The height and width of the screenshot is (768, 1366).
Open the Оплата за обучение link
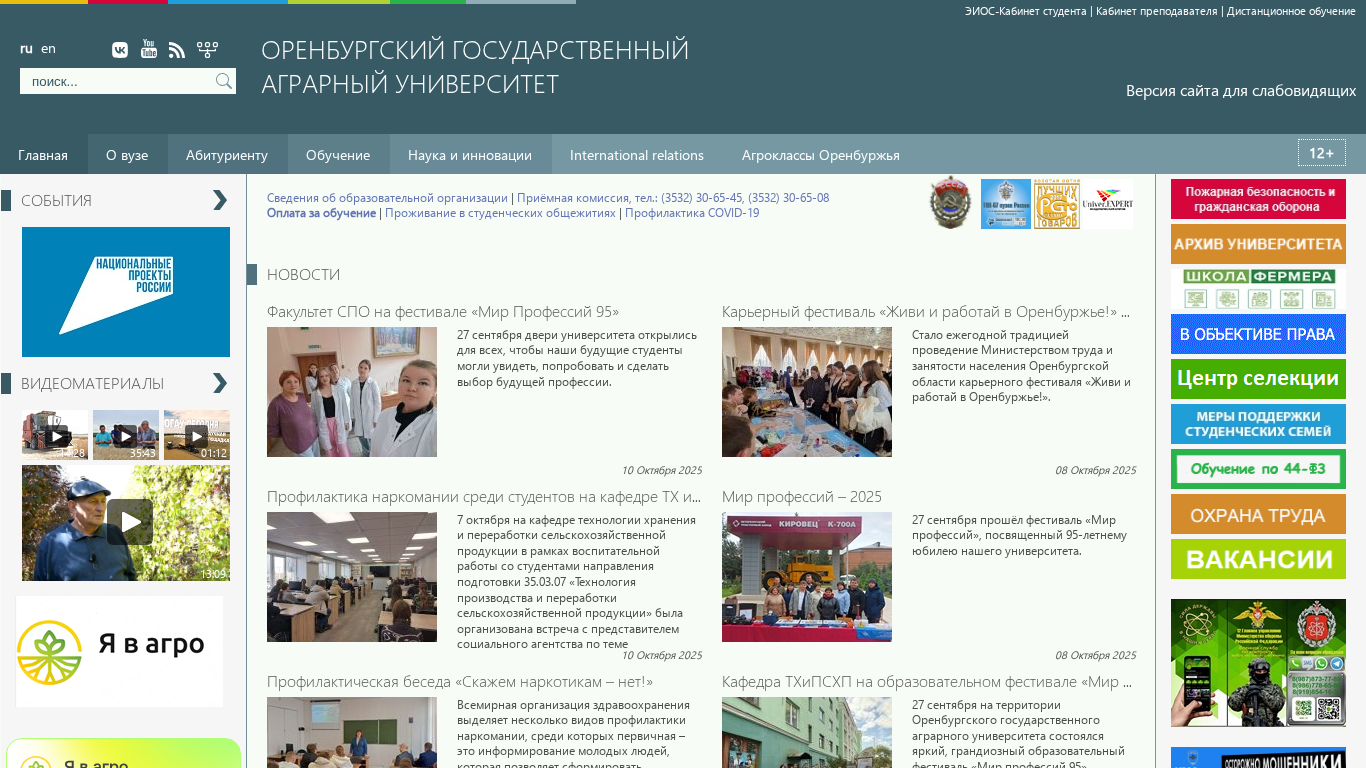[321, 213]
